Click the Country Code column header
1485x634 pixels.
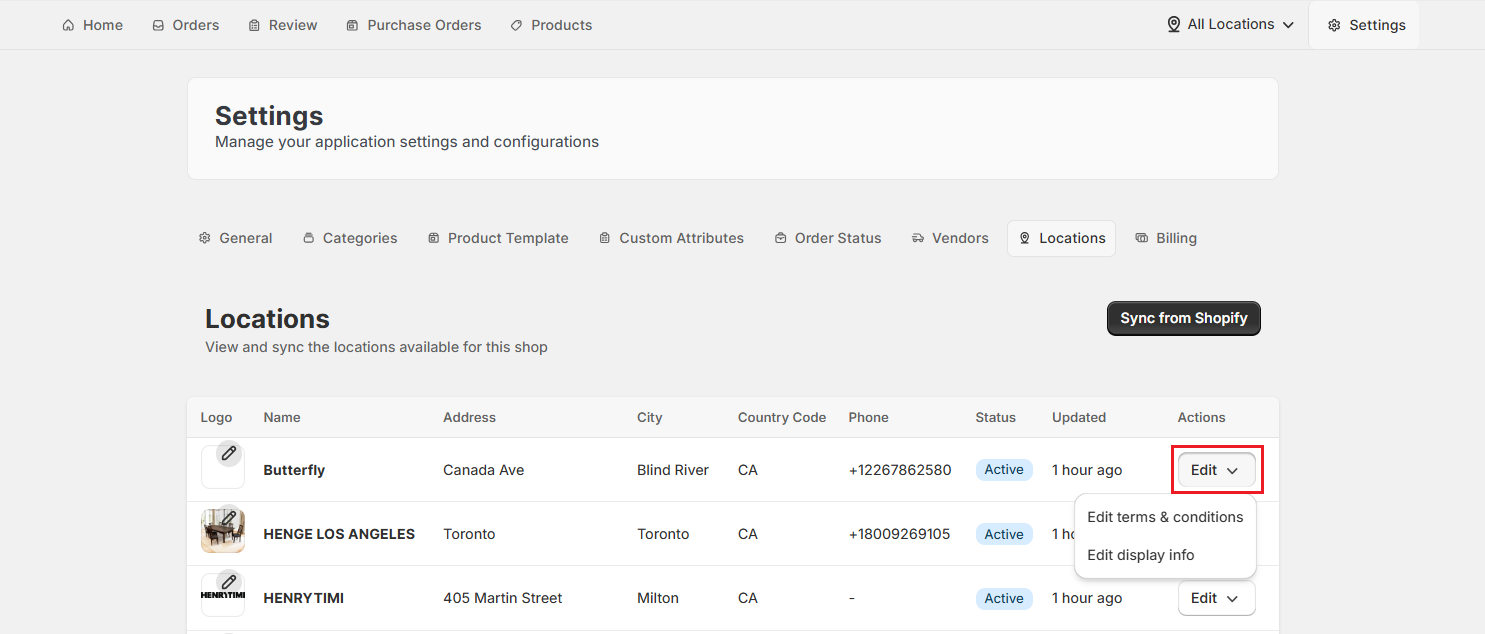pos(782,417)
